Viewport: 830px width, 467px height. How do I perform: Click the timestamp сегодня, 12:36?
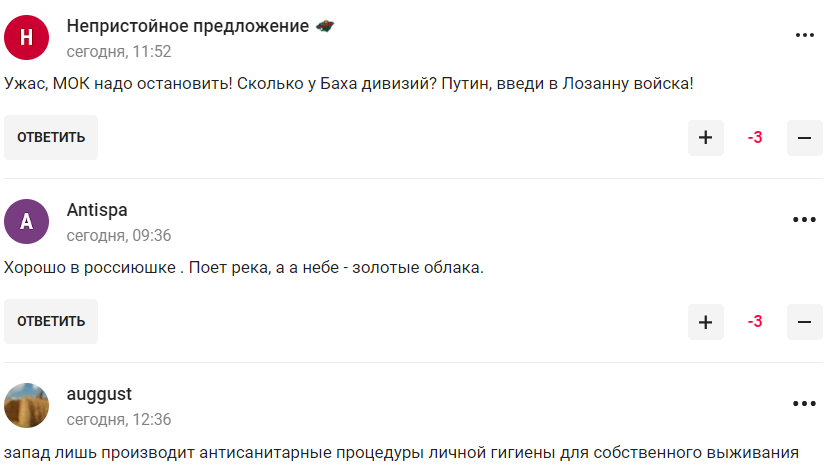pyautogui.click(x=119, y=419)
